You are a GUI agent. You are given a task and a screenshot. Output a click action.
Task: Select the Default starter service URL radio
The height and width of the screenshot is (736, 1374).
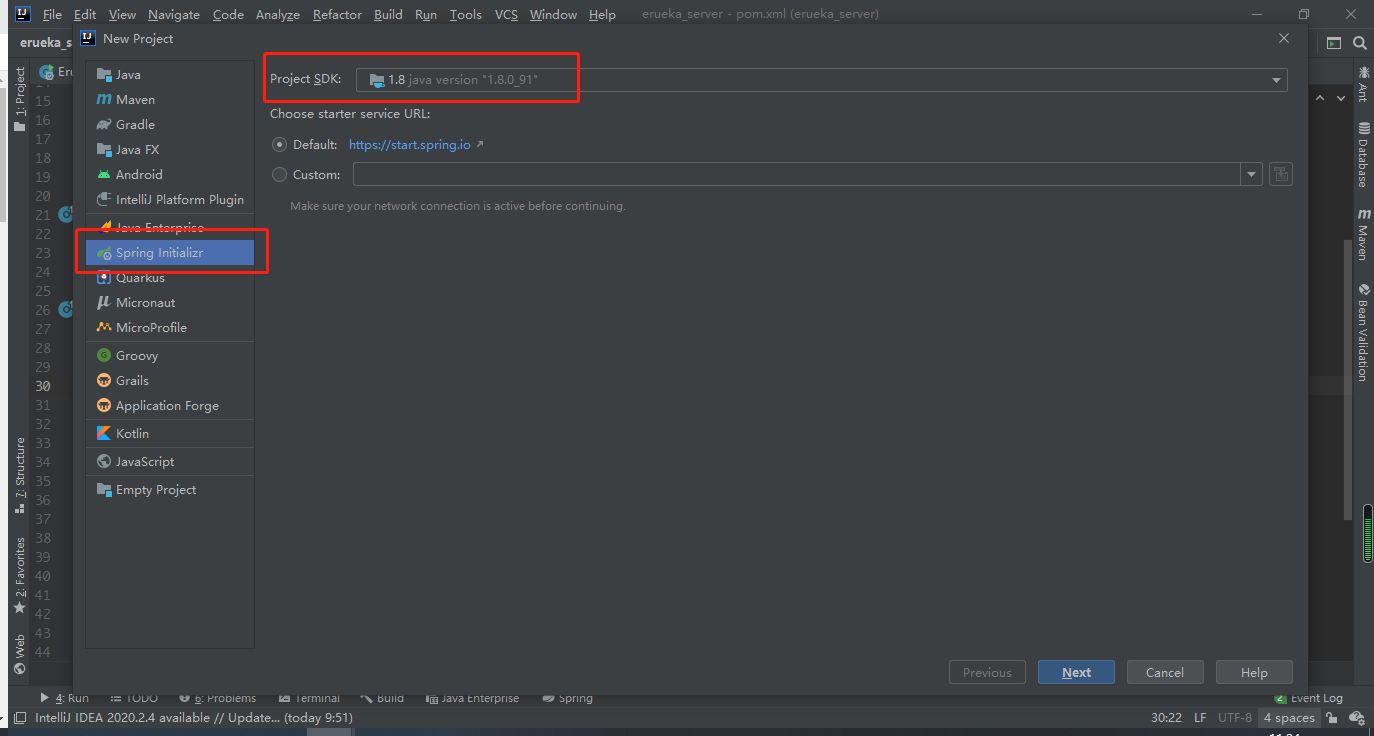[280, 145]
